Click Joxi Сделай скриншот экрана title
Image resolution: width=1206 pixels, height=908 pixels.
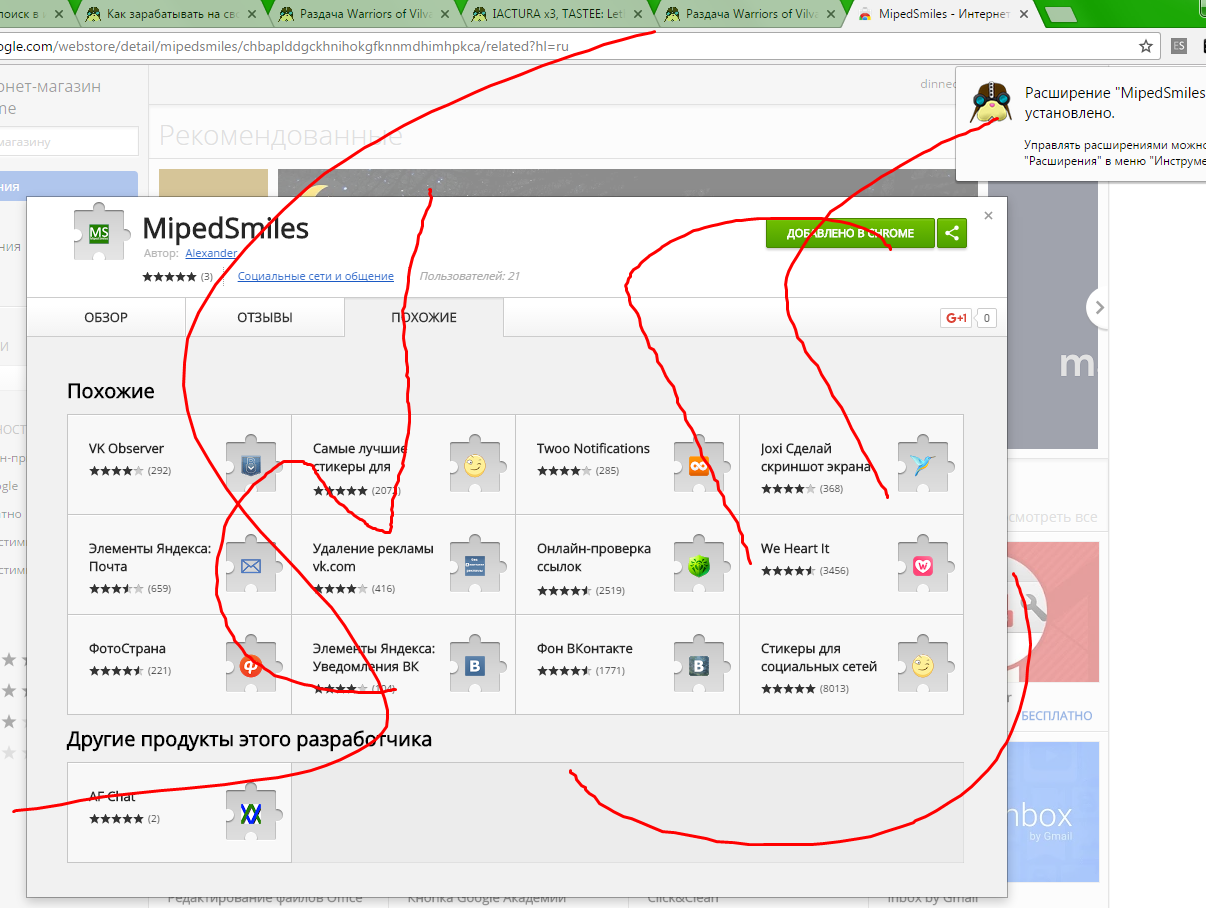click(x=816, y=457)
